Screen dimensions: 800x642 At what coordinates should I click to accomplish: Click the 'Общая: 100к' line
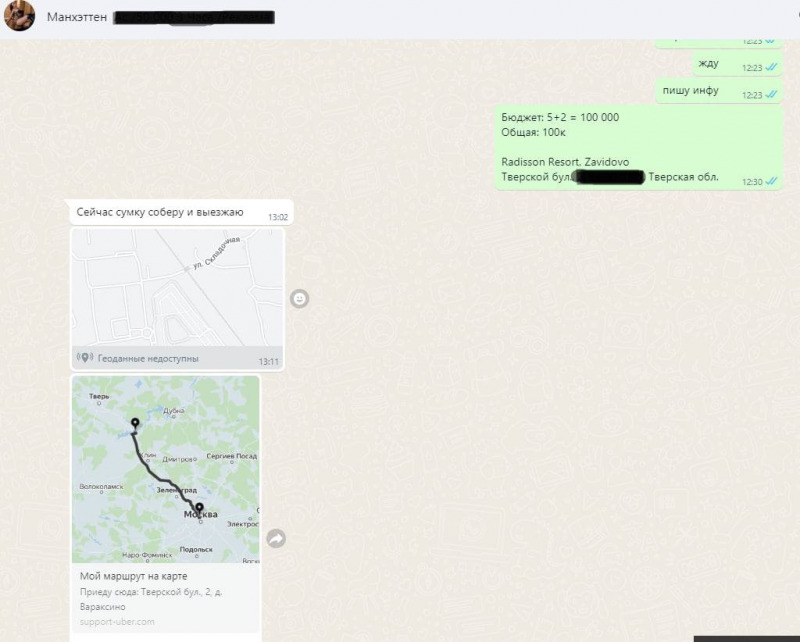point(533,132)
